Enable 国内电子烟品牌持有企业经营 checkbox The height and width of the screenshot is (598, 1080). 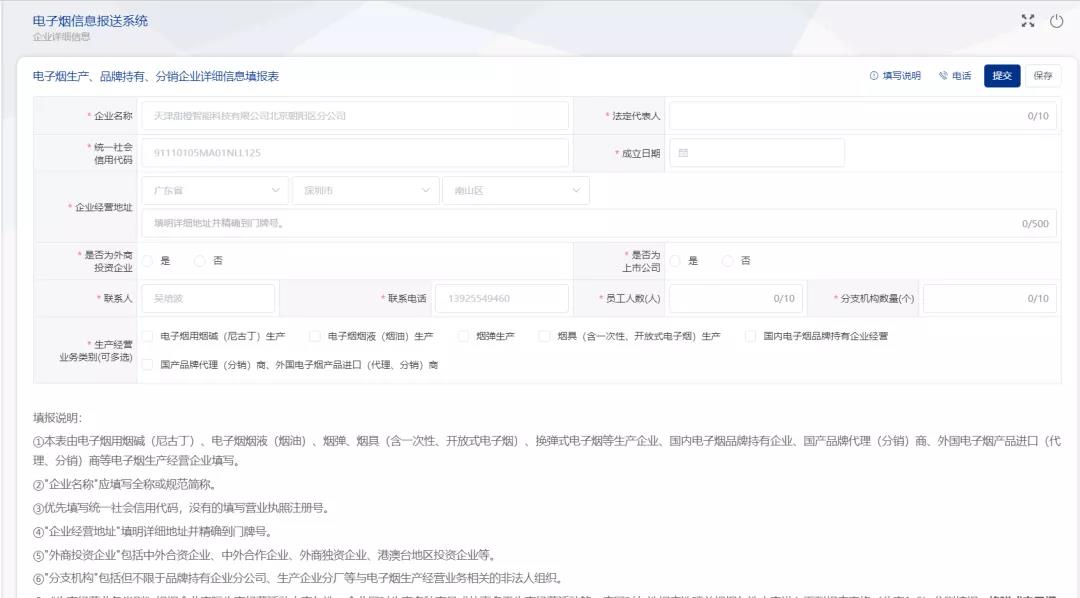753,336
